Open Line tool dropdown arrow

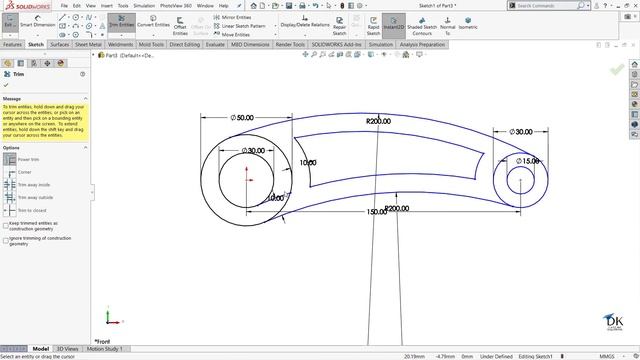pyautogui.click(x=69, y=18)
